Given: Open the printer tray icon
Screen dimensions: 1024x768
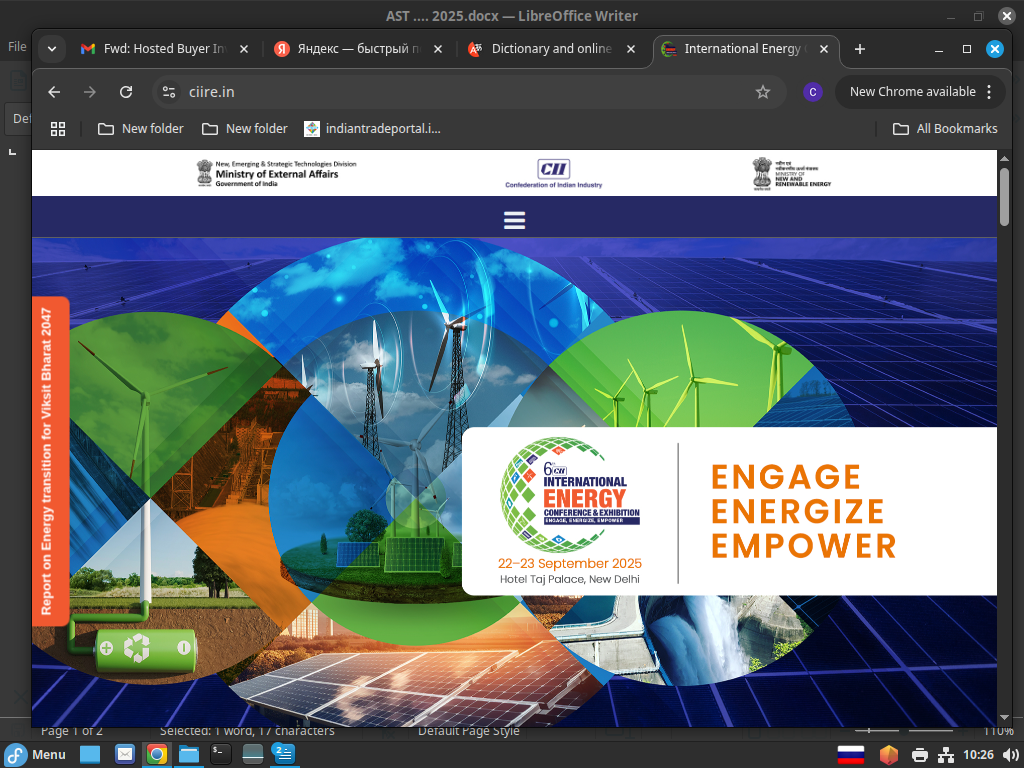Looking at the screenshot, I should click(x=920, y=756).
